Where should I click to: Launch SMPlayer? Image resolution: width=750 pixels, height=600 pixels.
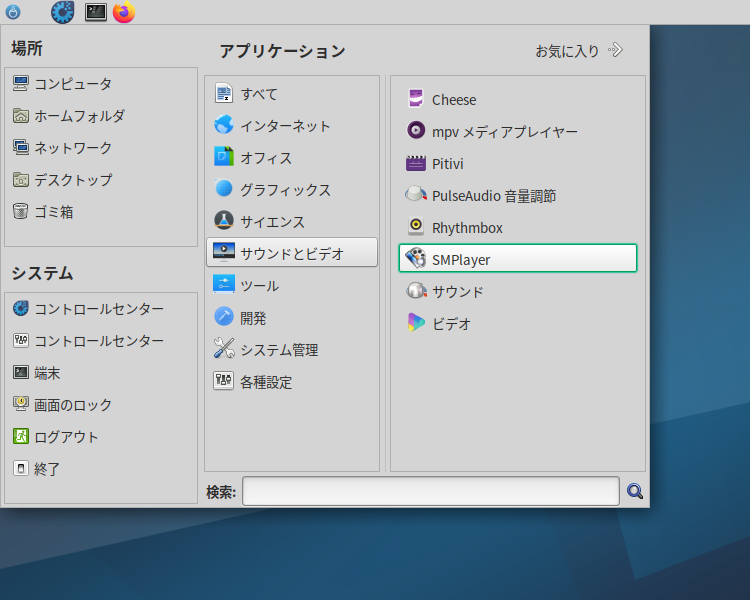(x=518, y=258)
